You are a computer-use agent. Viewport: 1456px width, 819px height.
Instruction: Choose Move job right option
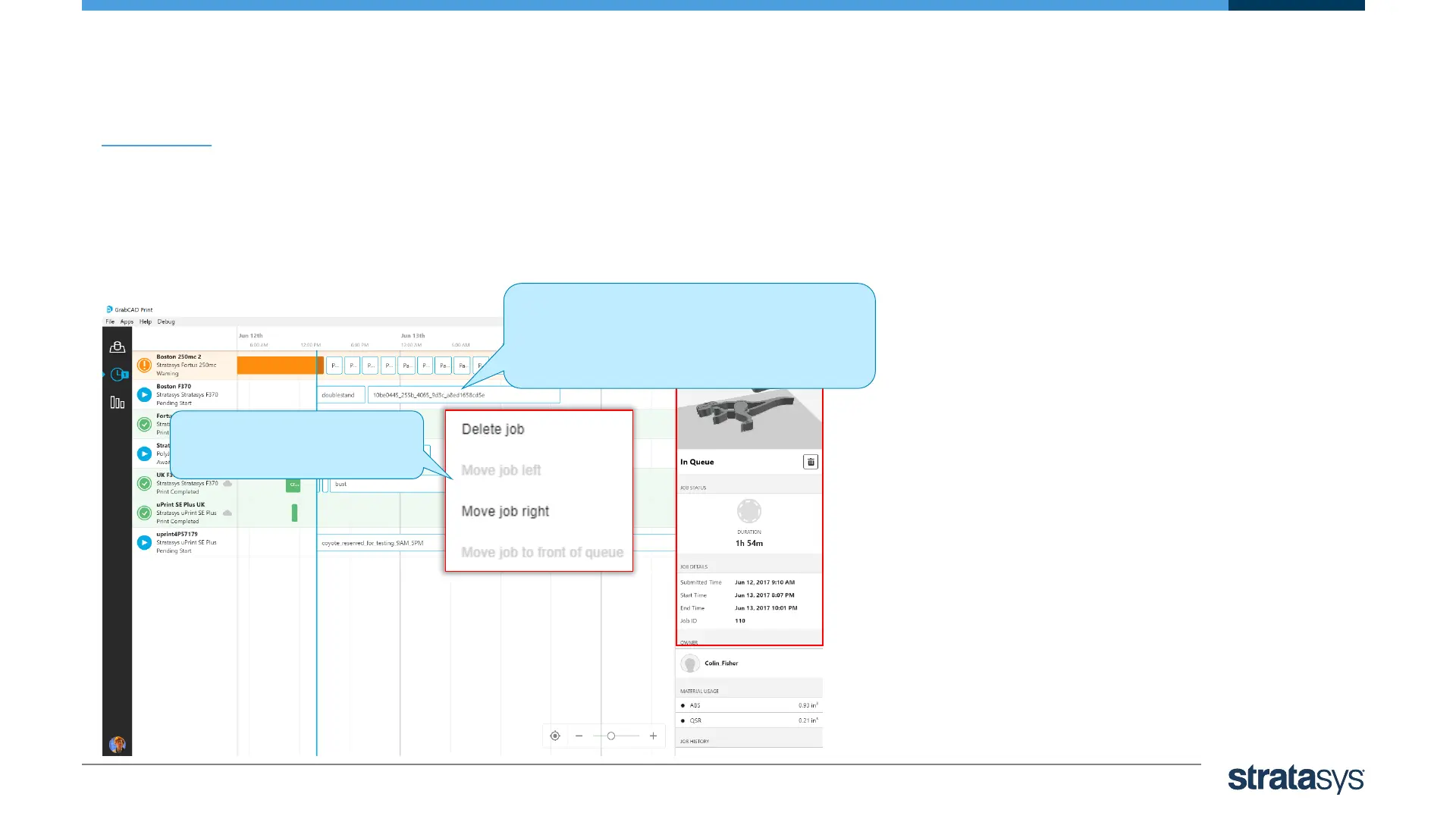505,511
